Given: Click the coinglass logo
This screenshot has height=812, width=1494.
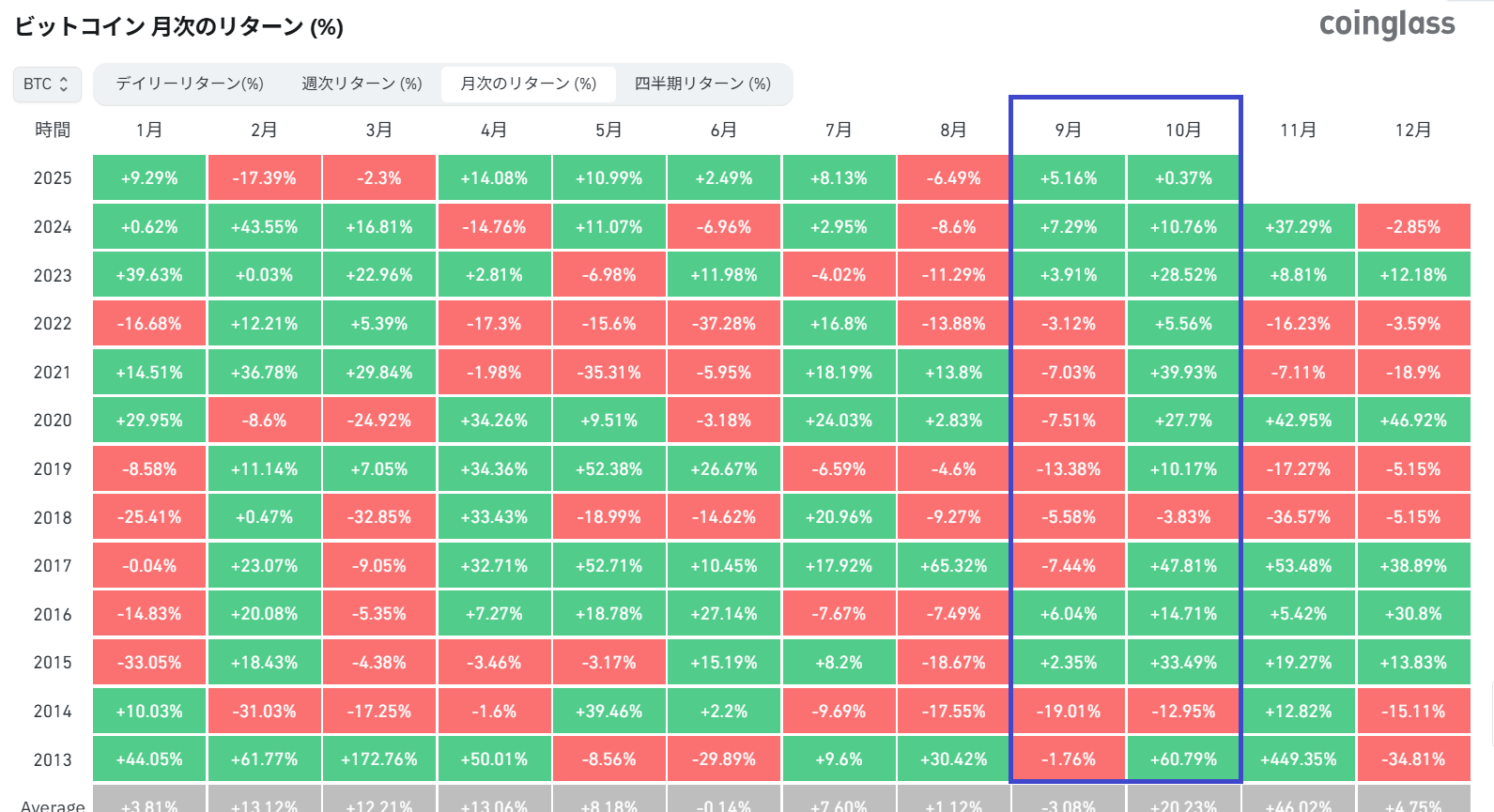Looking at the screenshot, I should point(1386,24).
